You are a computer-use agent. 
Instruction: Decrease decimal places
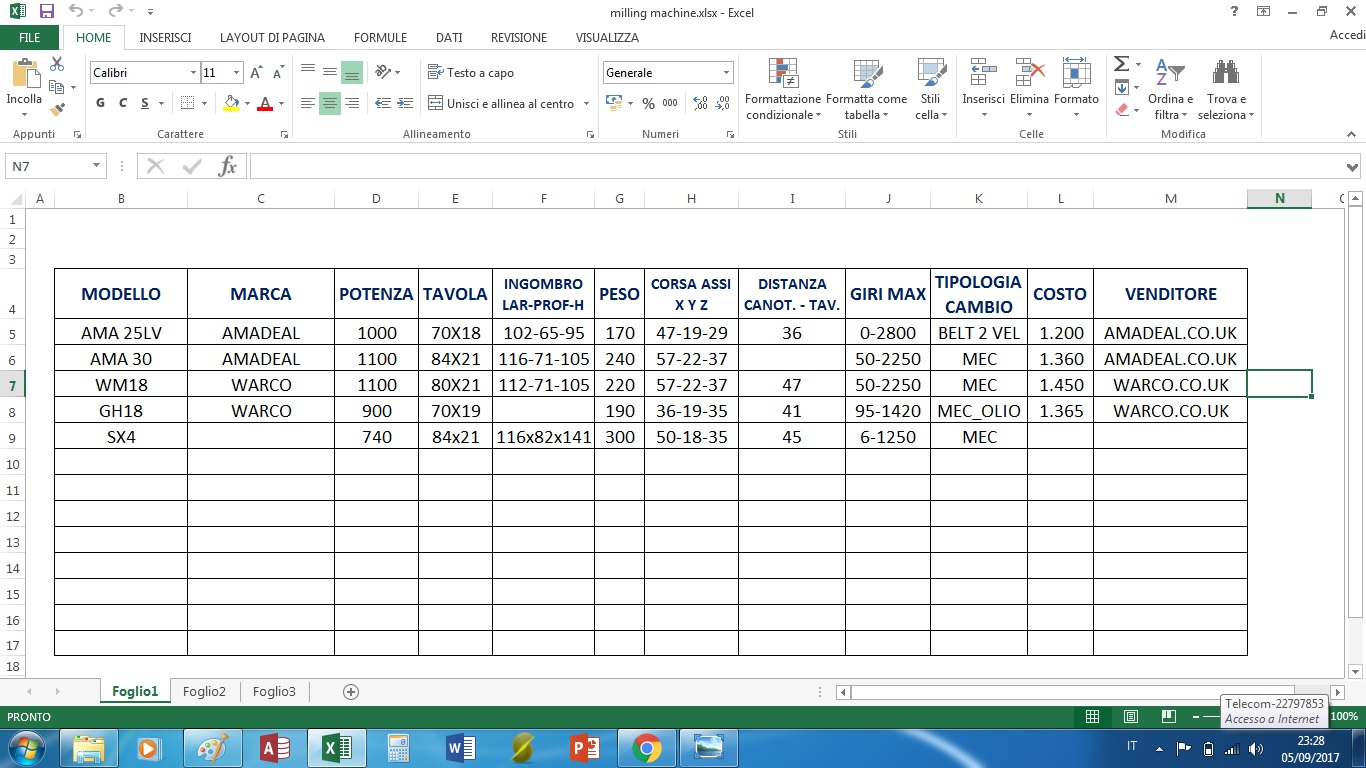(723, 103)
